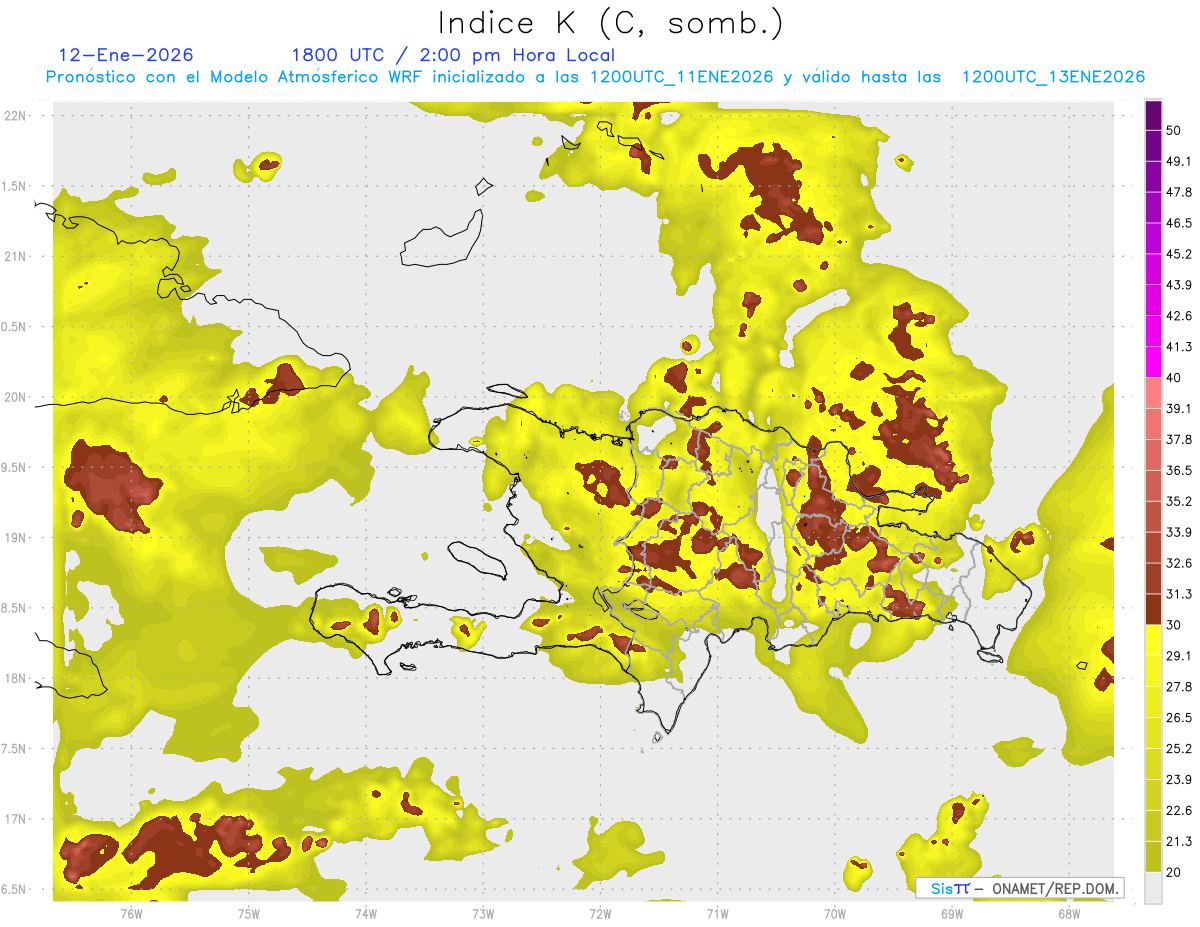Click the "17N" latitude label

[16, 819]
